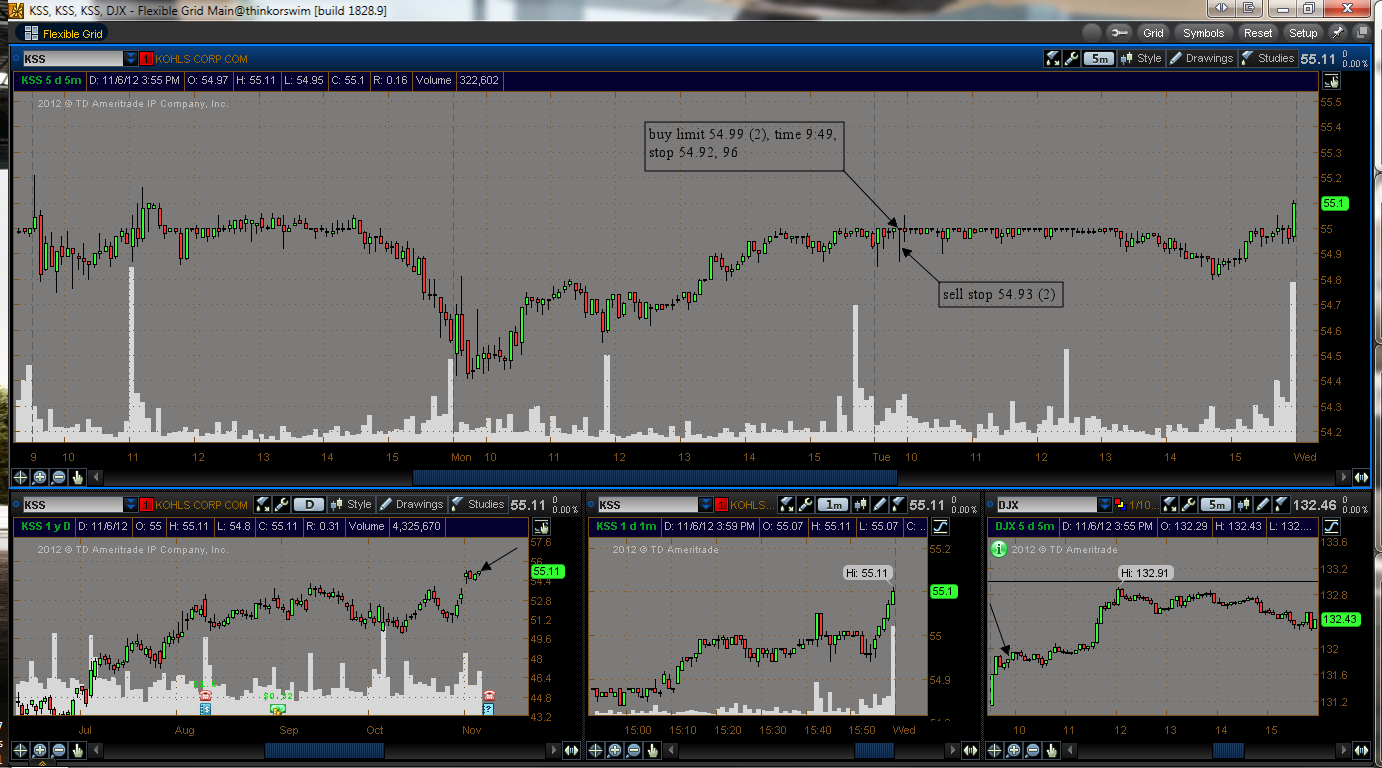
Task: Open wrench settings in DJX chart toolbar
Action: [1186, 504]
